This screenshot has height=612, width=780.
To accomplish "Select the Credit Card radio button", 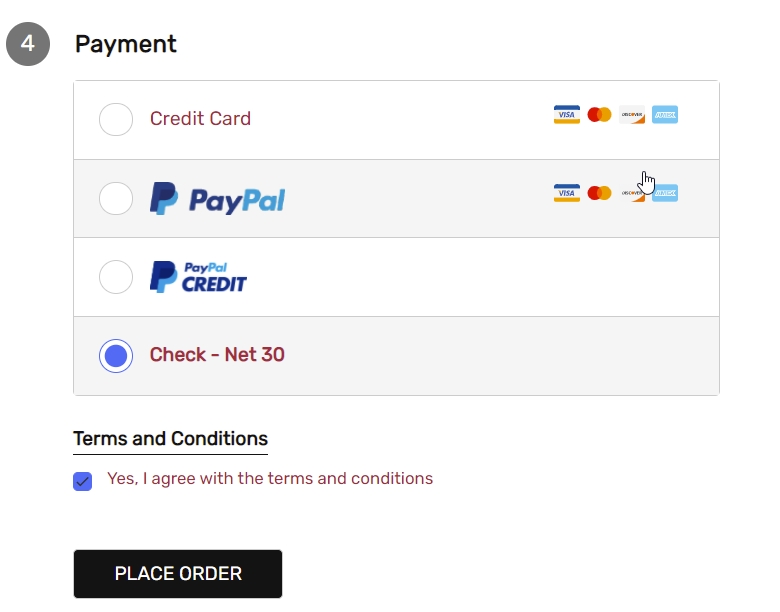I will point(116,119).
